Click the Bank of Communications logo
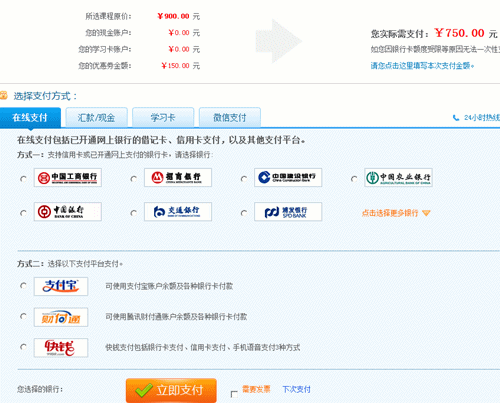500x403 pixels. click(x=178, y=212)
